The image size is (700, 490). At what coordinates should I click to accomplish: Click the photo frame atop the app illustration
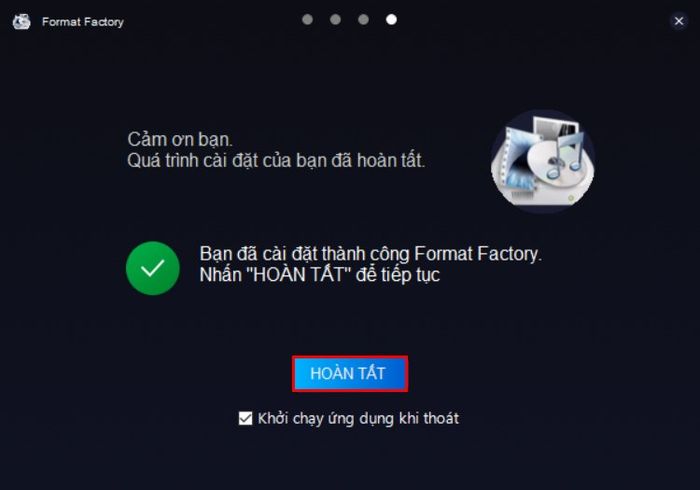(556, 128)
